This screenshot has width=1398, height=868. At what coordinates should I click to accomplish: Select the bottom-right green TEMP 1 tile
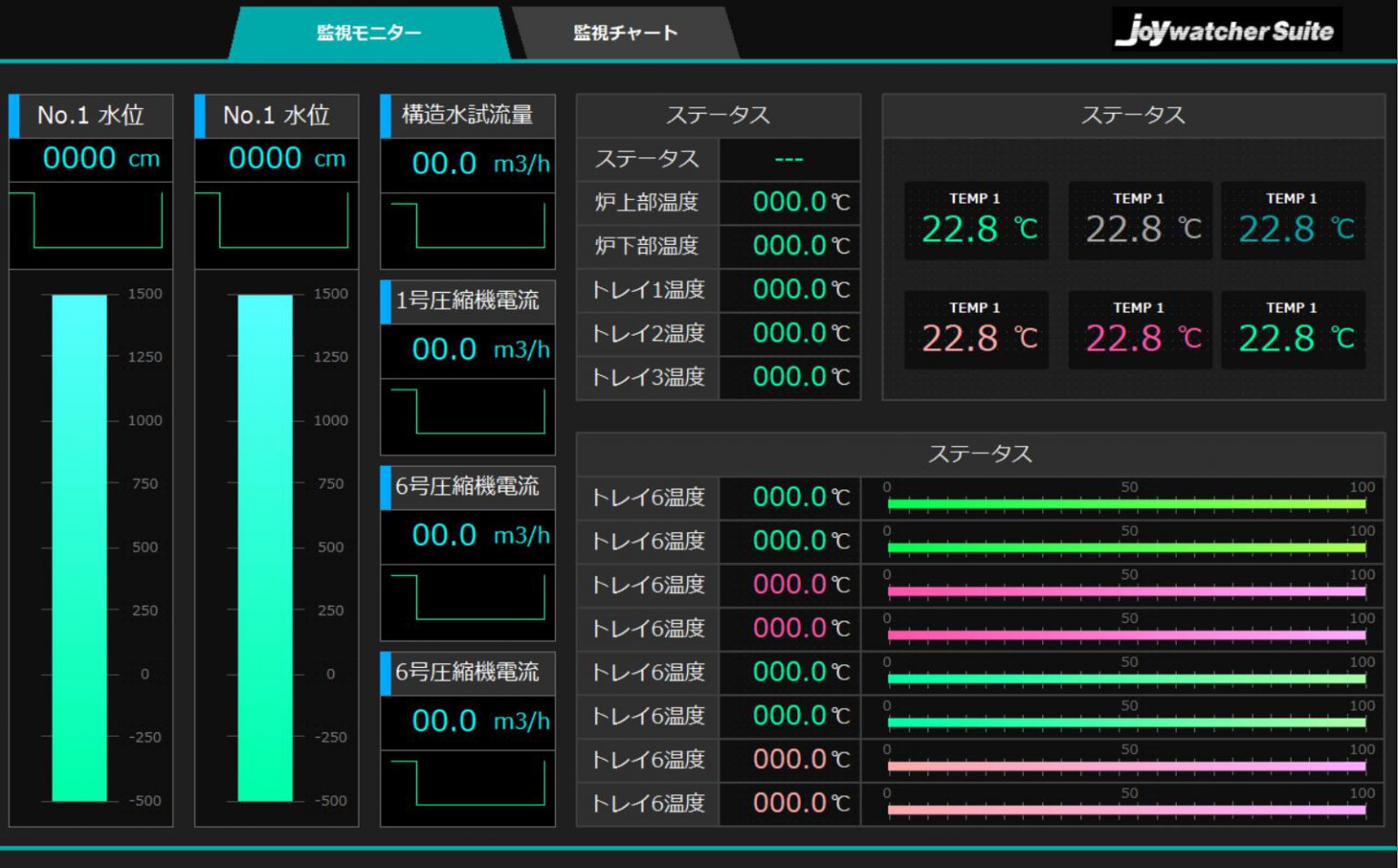pyautogui.click(x=1292, y=332)
